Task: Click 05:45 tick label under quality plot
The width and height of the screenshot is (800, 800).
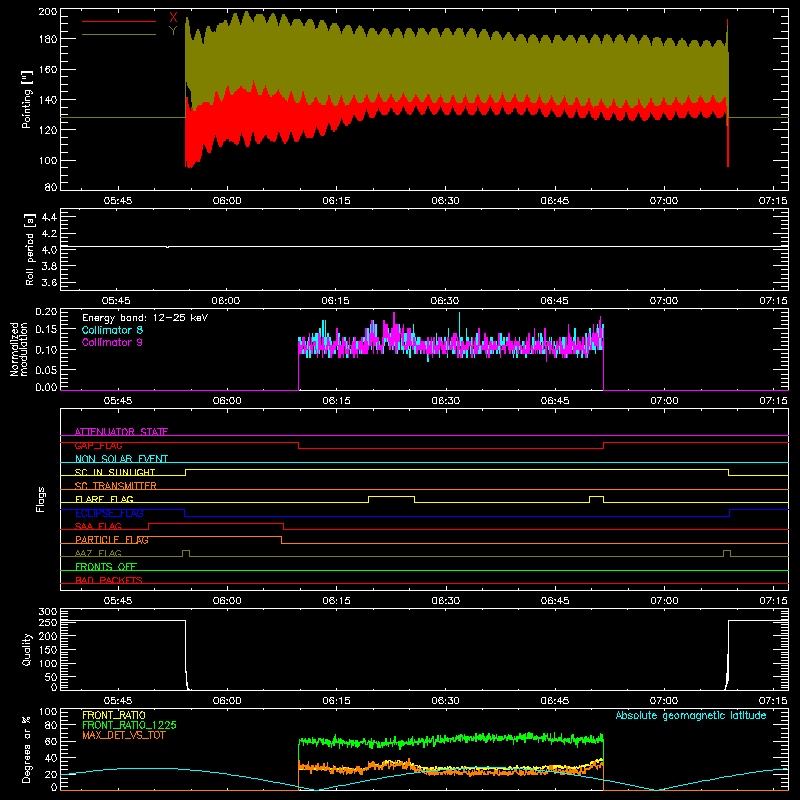Action: pos(118,701)
